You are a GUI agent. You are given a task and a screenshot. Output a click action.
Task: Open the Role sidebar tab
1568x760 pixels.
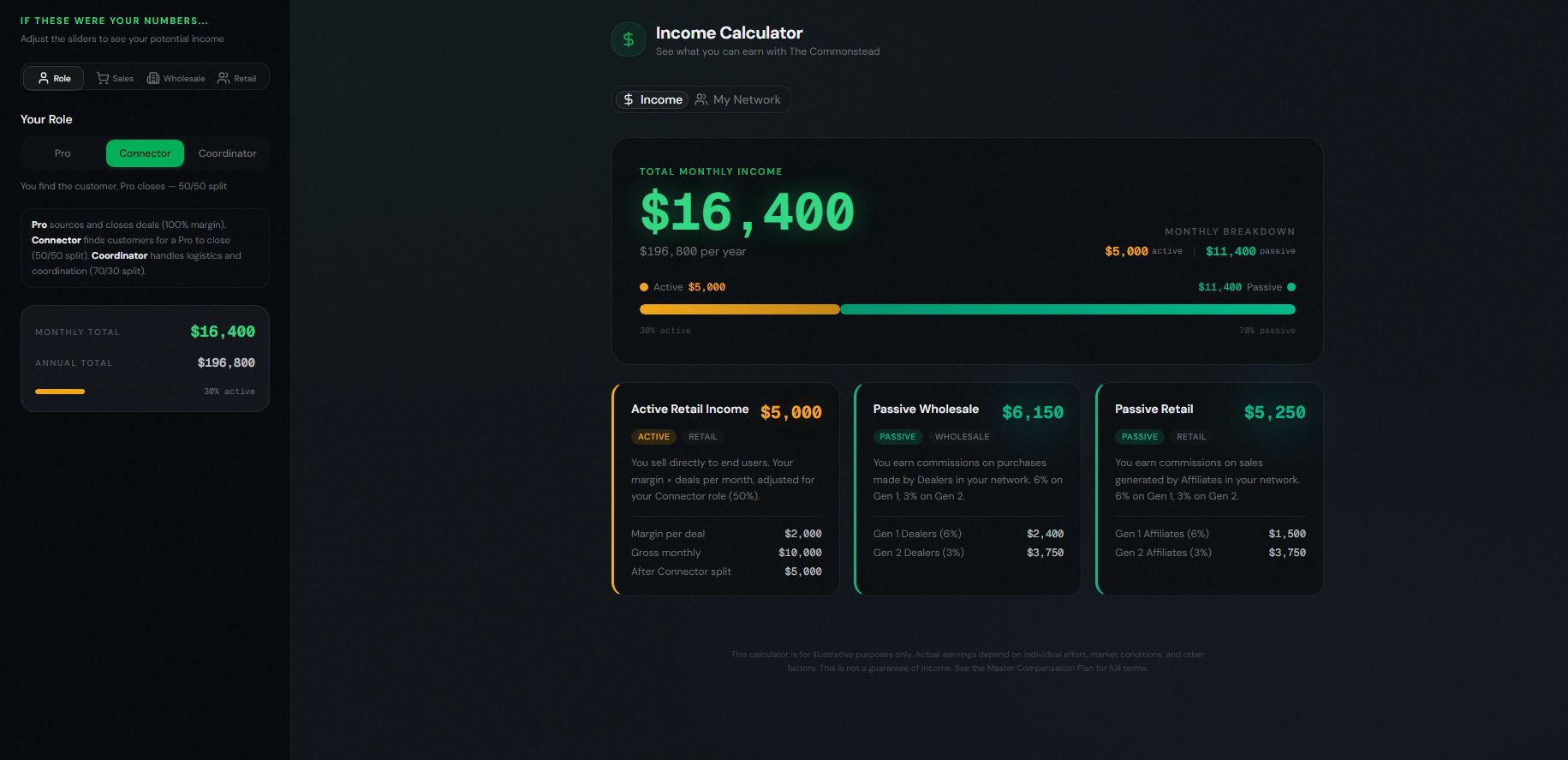pos(53,78)
